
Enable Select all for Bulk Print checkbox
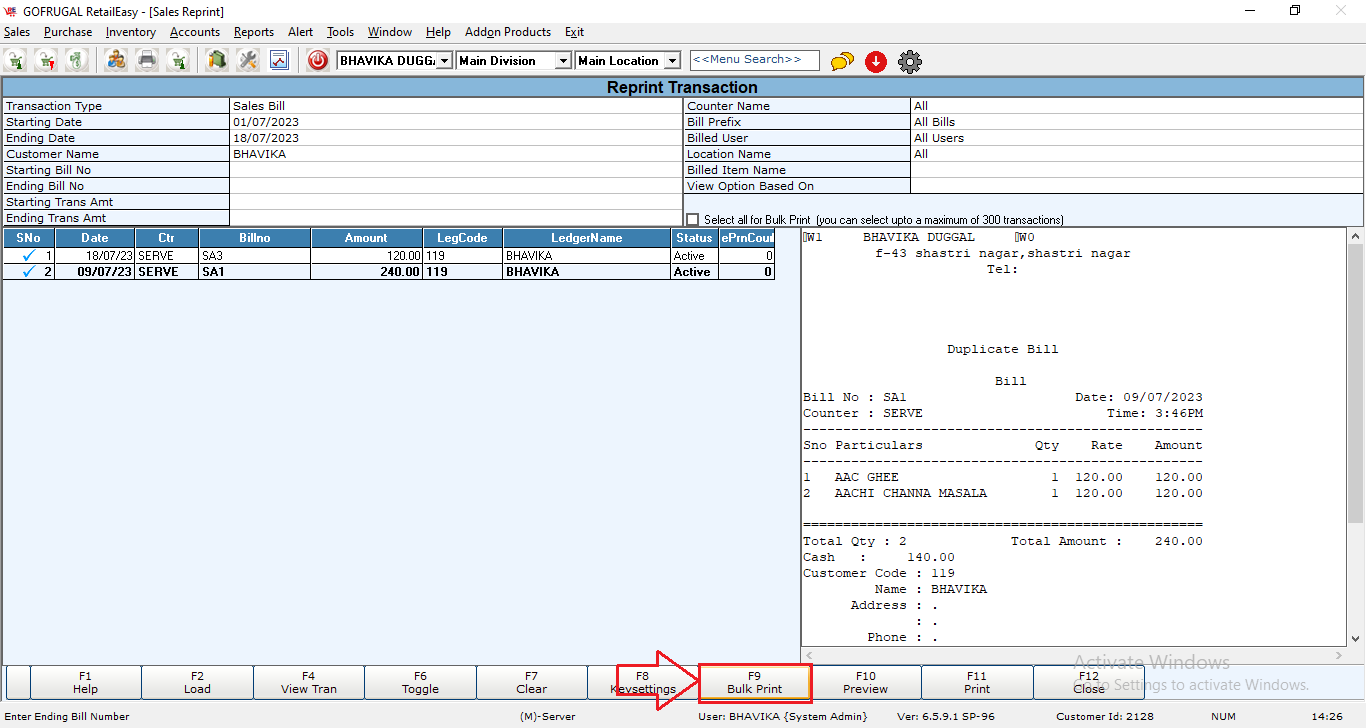coord(693,219)
